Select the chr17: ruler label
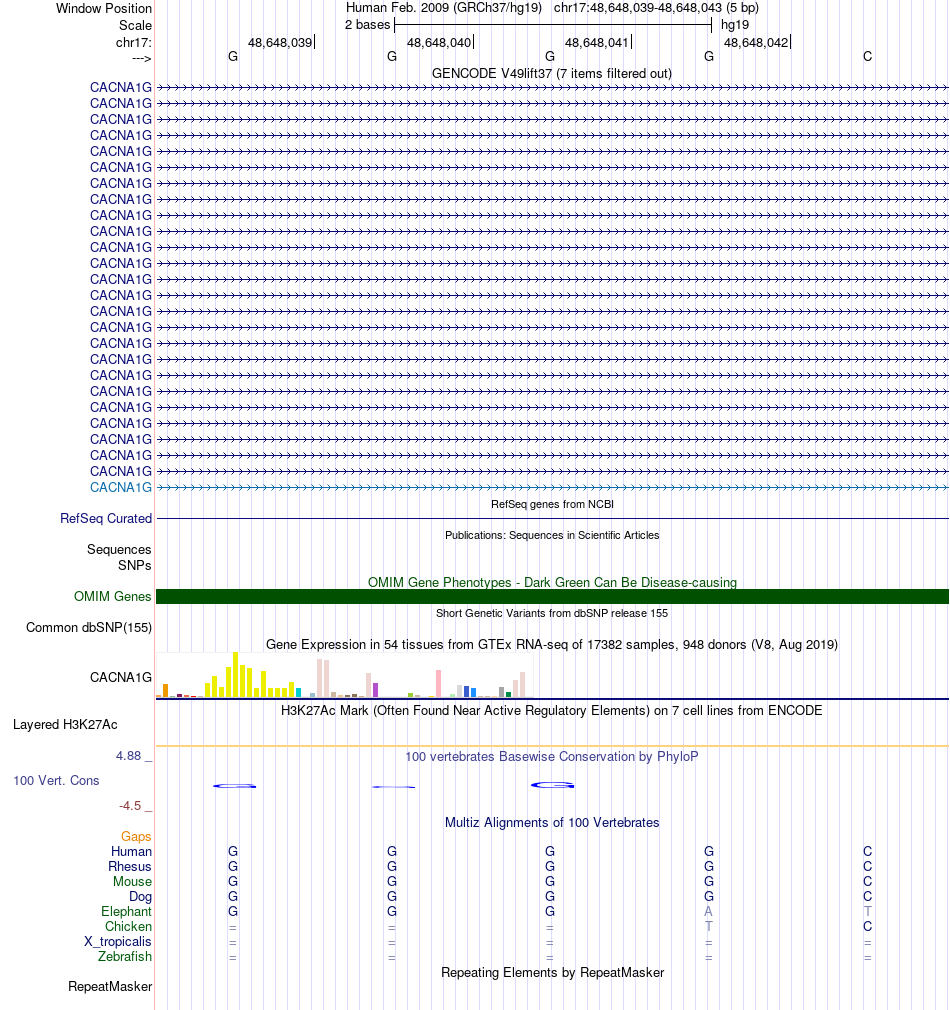 pos(133,43)
